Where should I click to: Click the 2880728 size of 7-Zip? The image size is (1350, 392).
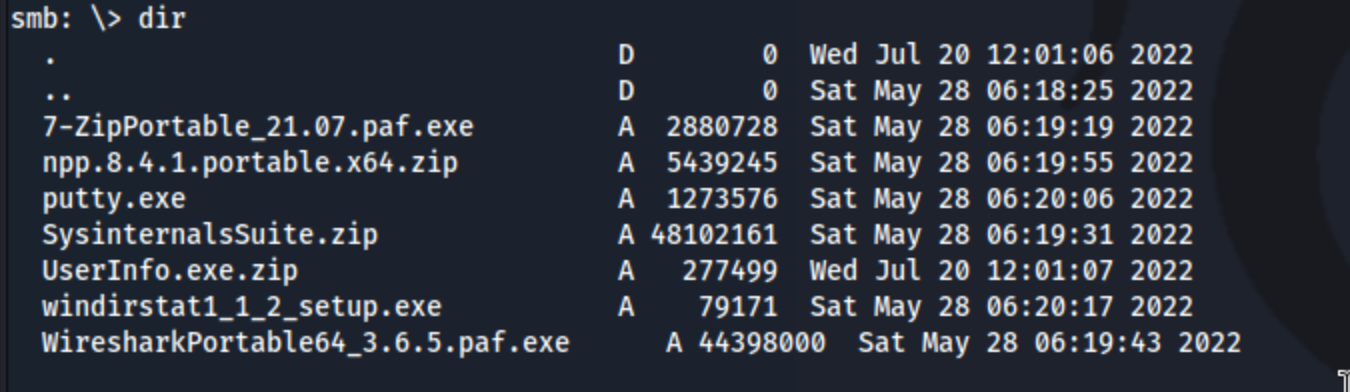point(722,127)
